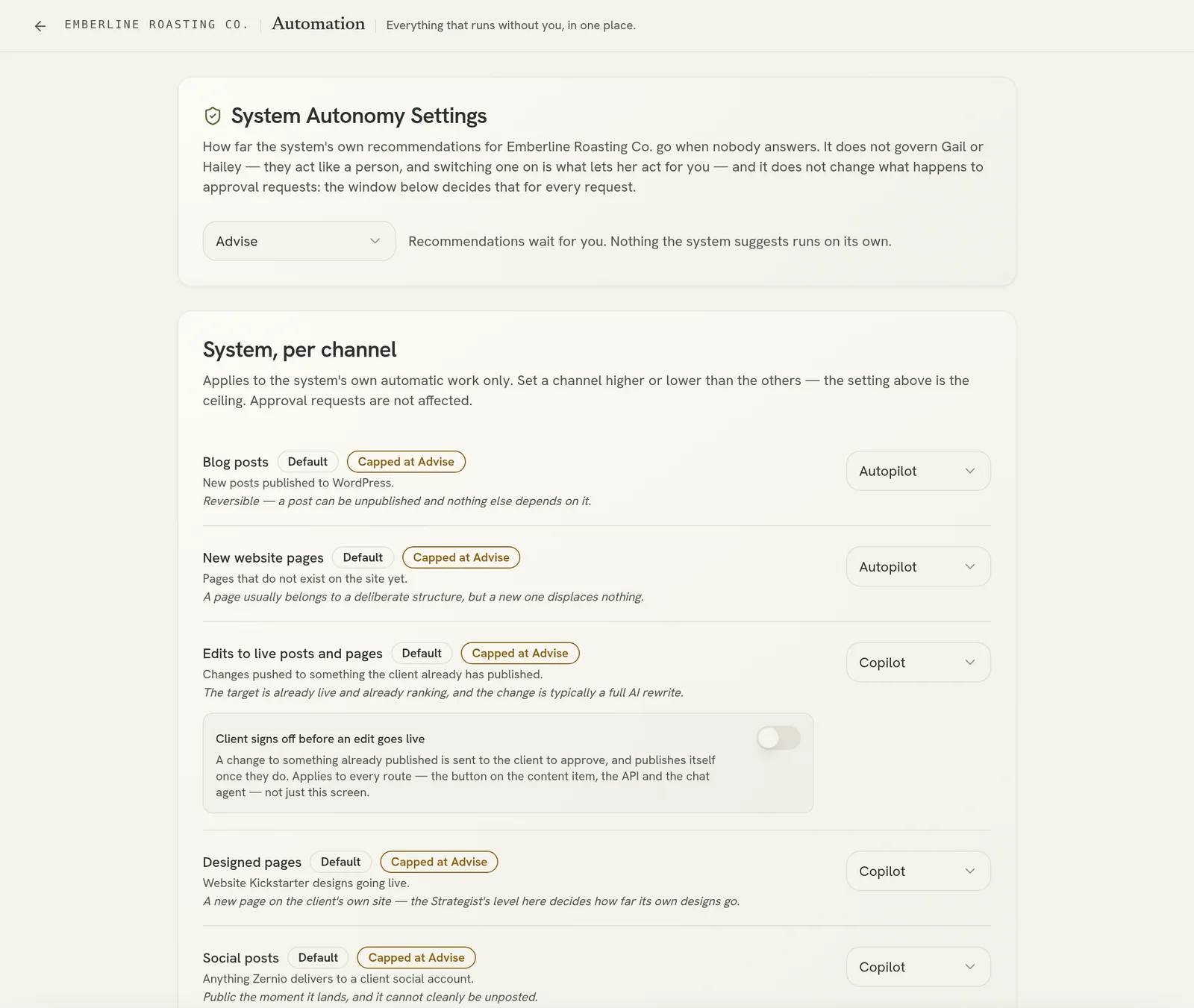The image size is (1194, 1008).
Task: Open the New website pages level dropdown
Action: 918,566
